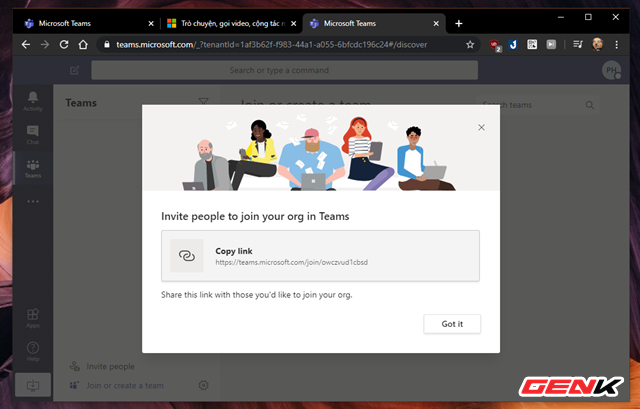The width and height of the screenshot is (640, 409).
Task: Switch to the Trò chuyện, gọi video tab
Action: [x=231, y=23]
